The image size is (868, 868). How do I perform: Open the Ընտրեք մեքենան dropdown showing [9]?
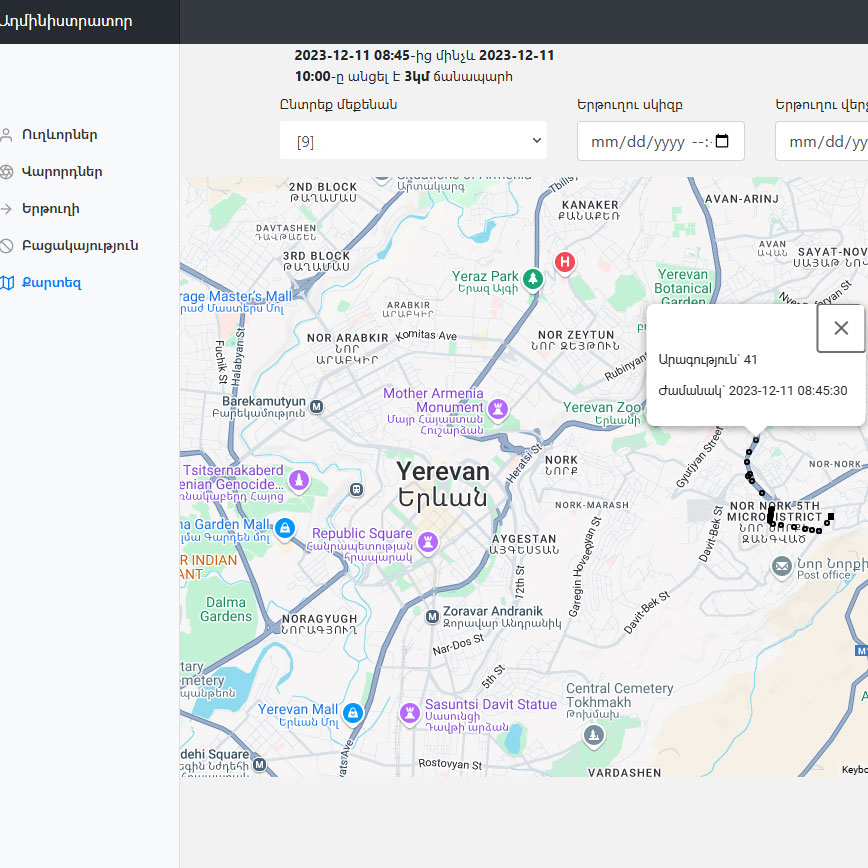tap(414, 141)
